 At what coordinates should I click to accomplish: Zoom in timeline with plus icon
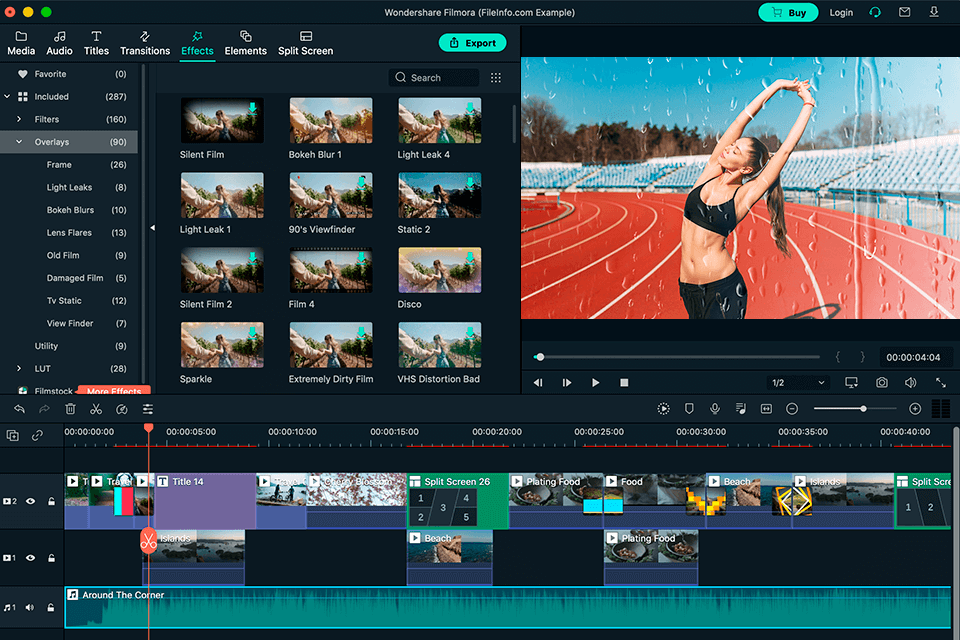915,408
